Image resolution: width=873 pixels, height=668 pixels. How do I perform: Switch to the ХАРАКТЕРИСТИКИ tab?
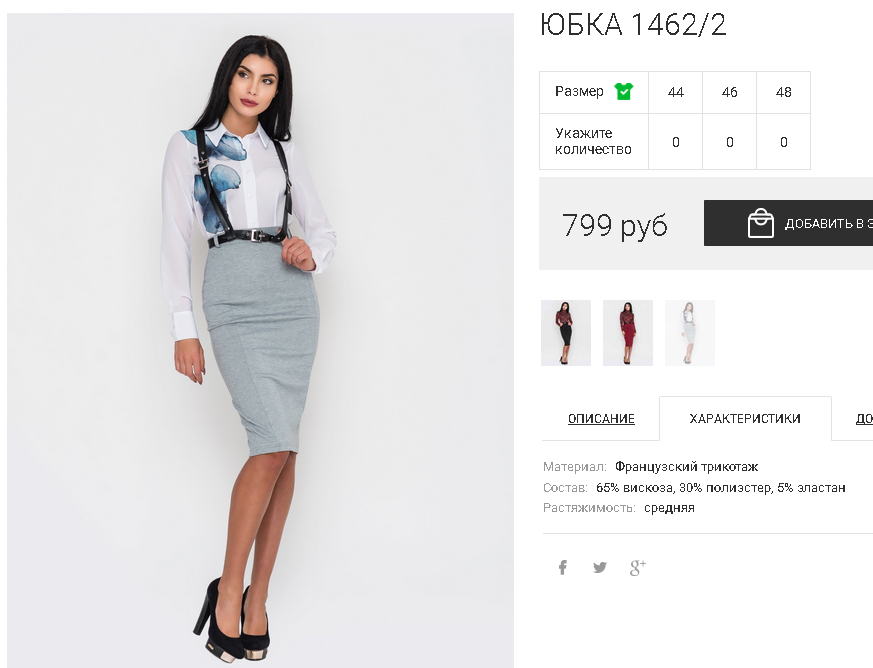745,419
